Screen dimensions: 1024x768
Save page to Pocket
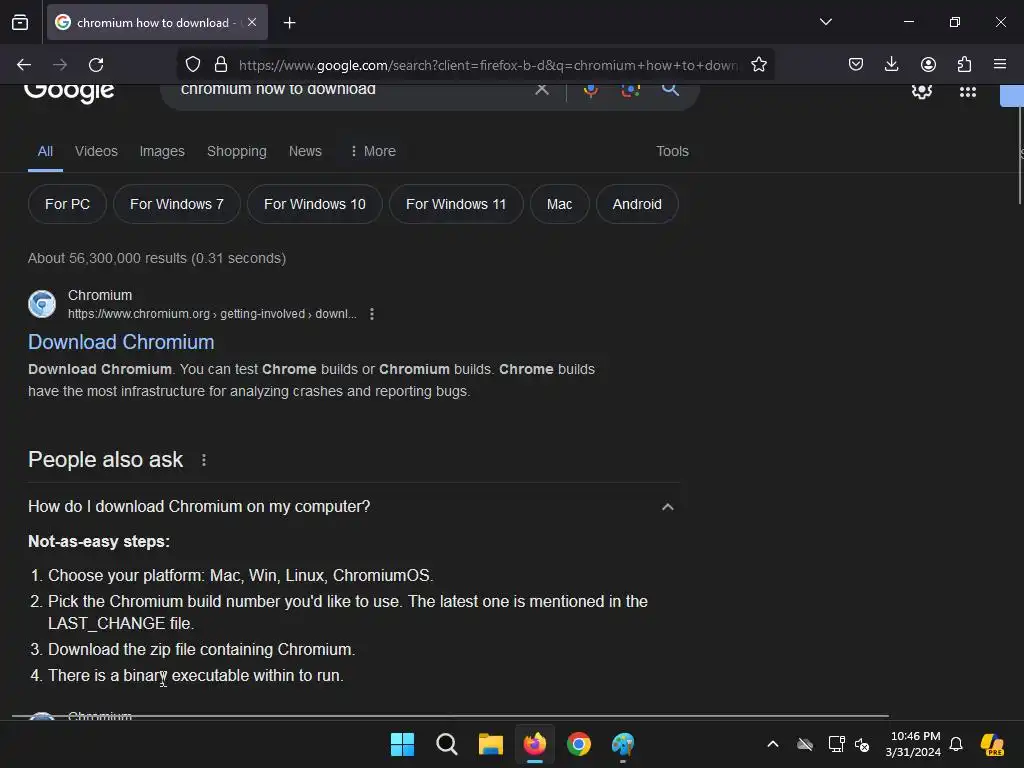click(x=856, y=65)
